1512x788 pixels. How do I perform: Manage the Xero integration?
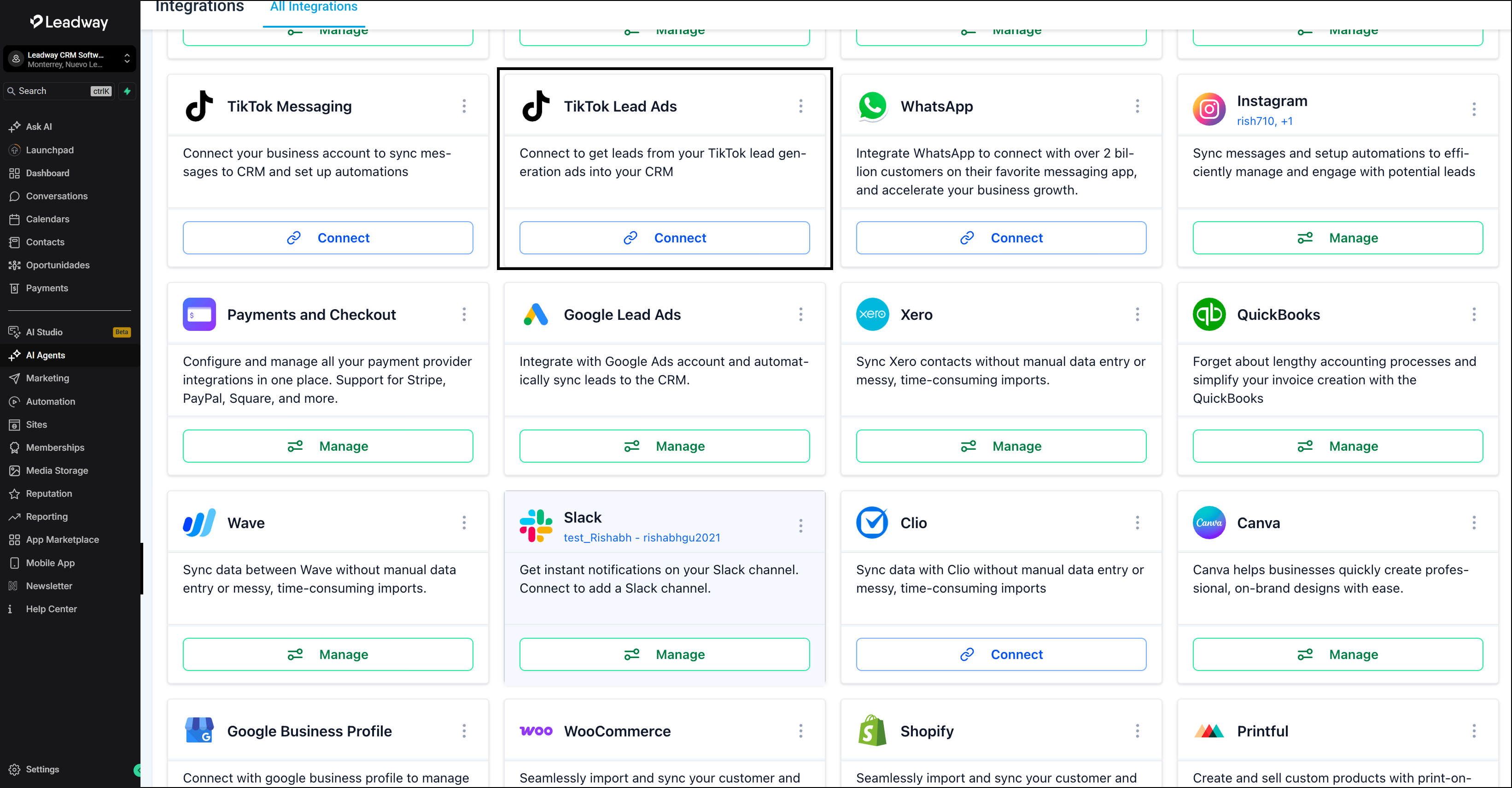tap(1001, 446)
